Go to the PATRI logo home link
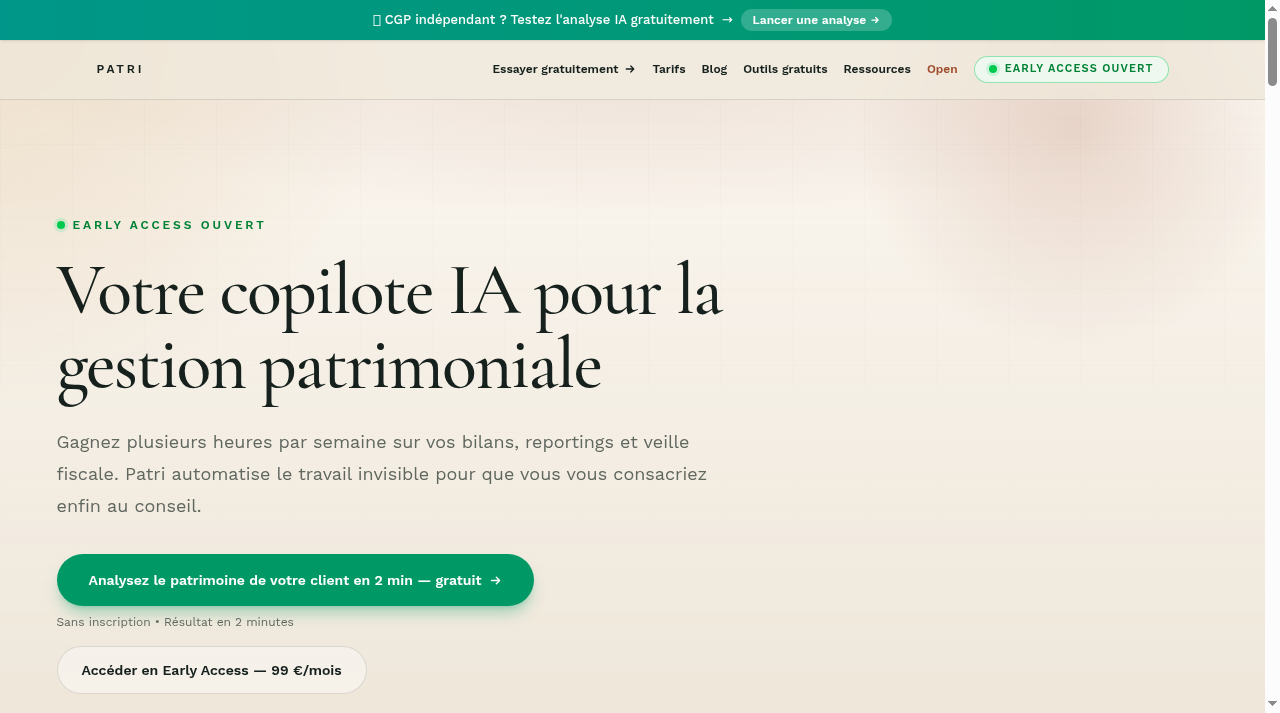The height and width of the screenshot is (713, 1280). click(x=119, y=69)
